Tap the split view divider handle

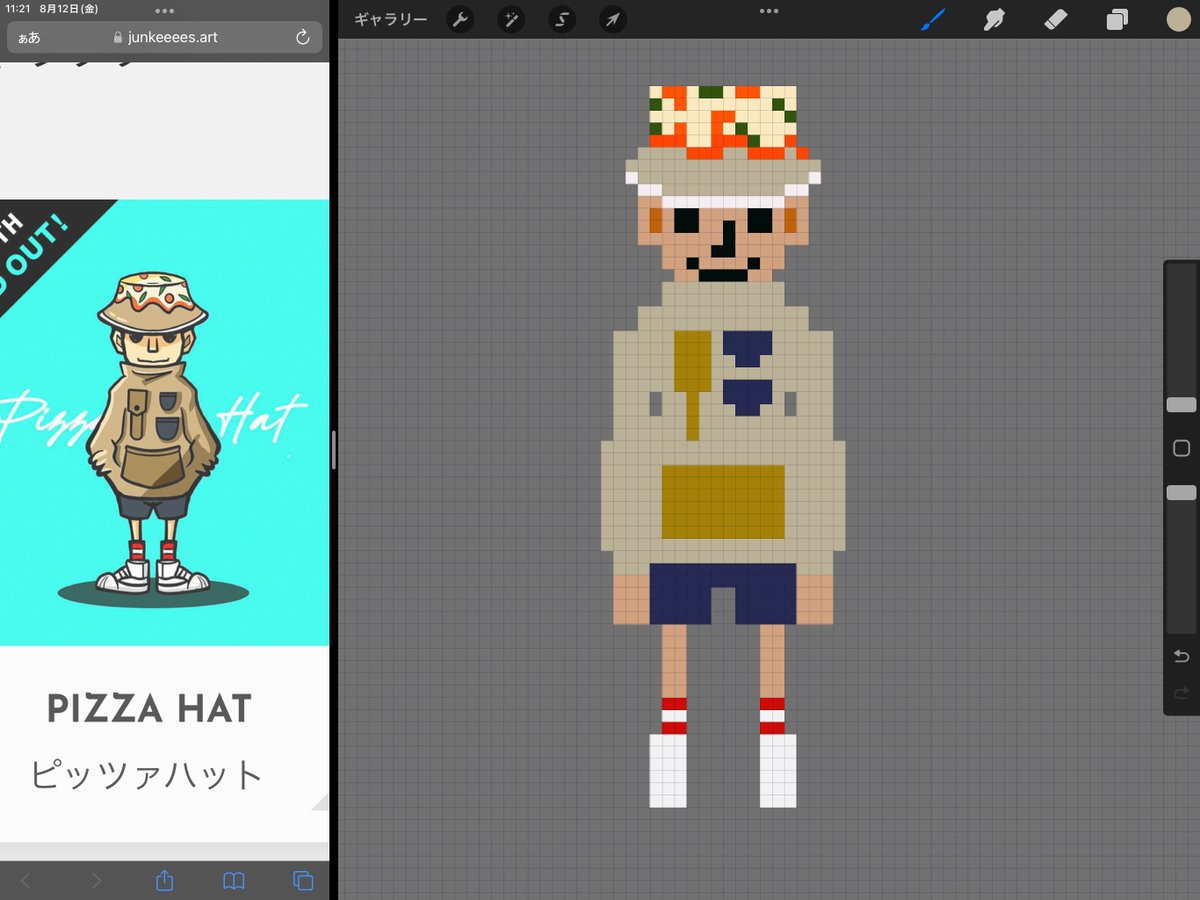click(x=333, y=450)
